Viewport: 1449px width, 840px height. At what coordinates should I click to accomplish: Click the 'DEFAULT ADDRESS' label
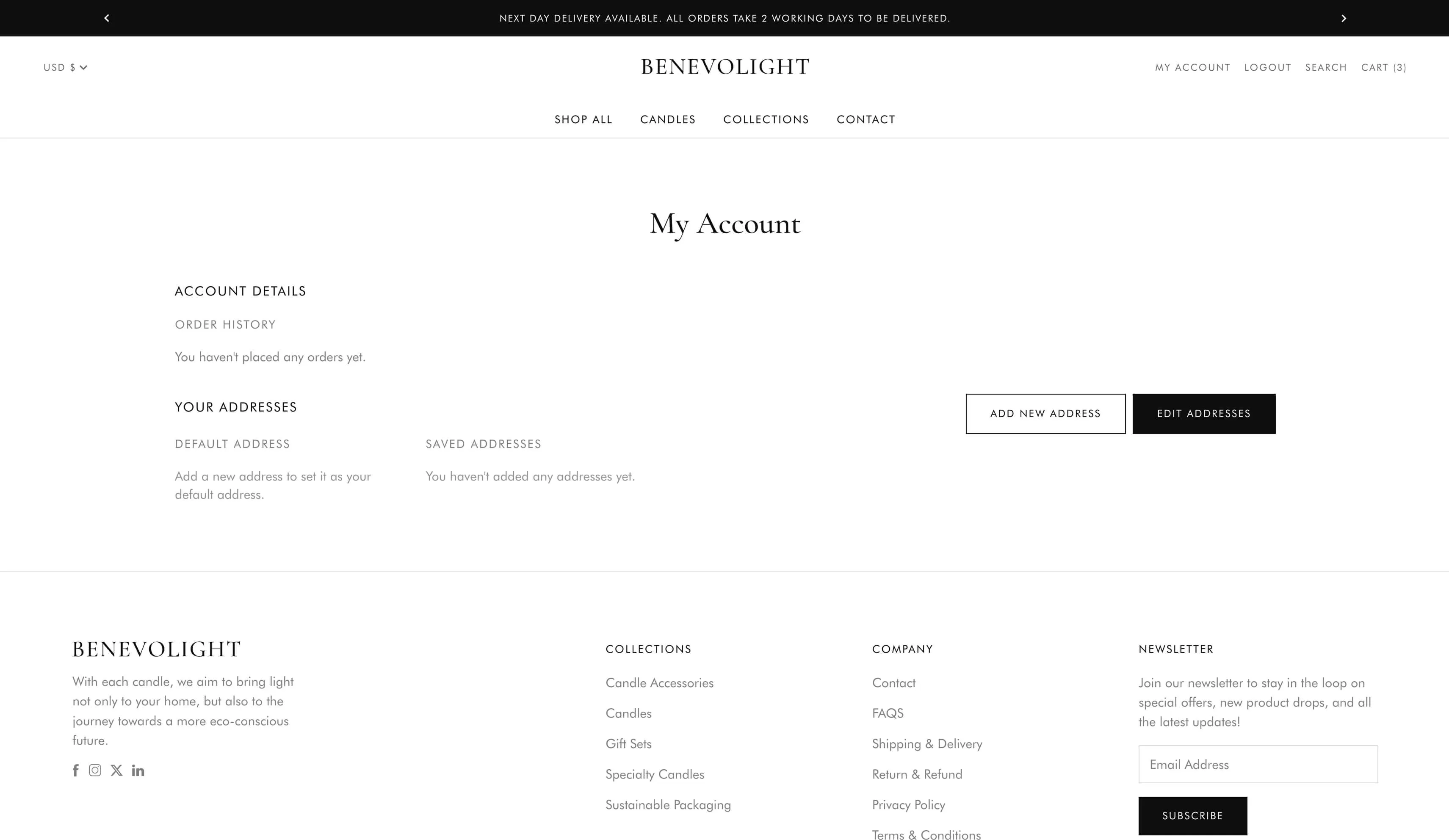tap(232, 445)
